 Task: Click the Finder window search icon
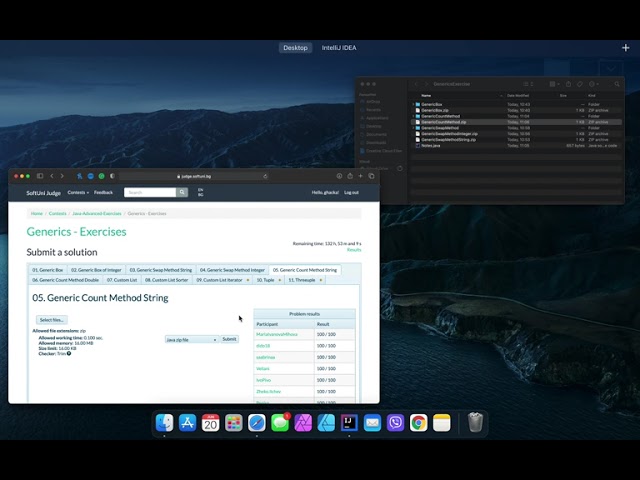(x=617, y=84)
